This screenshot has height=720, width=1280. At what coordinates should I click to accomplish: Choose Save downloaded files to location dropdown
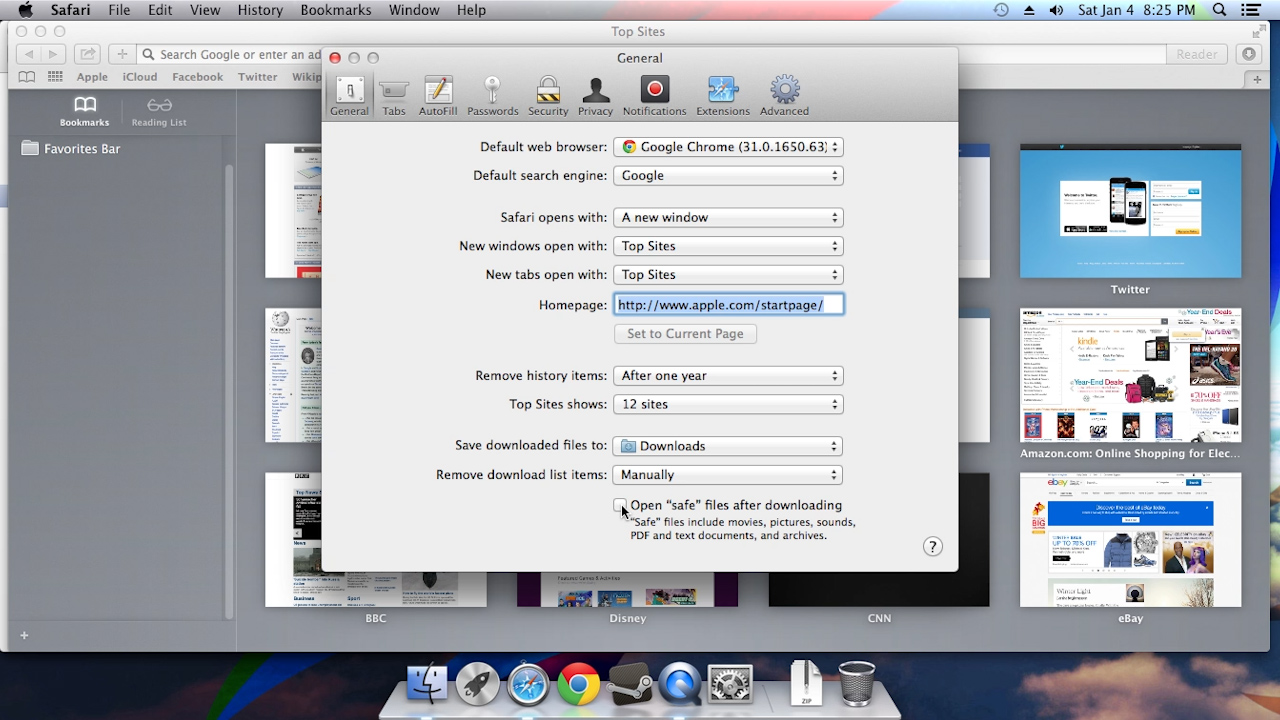(728, 447)
